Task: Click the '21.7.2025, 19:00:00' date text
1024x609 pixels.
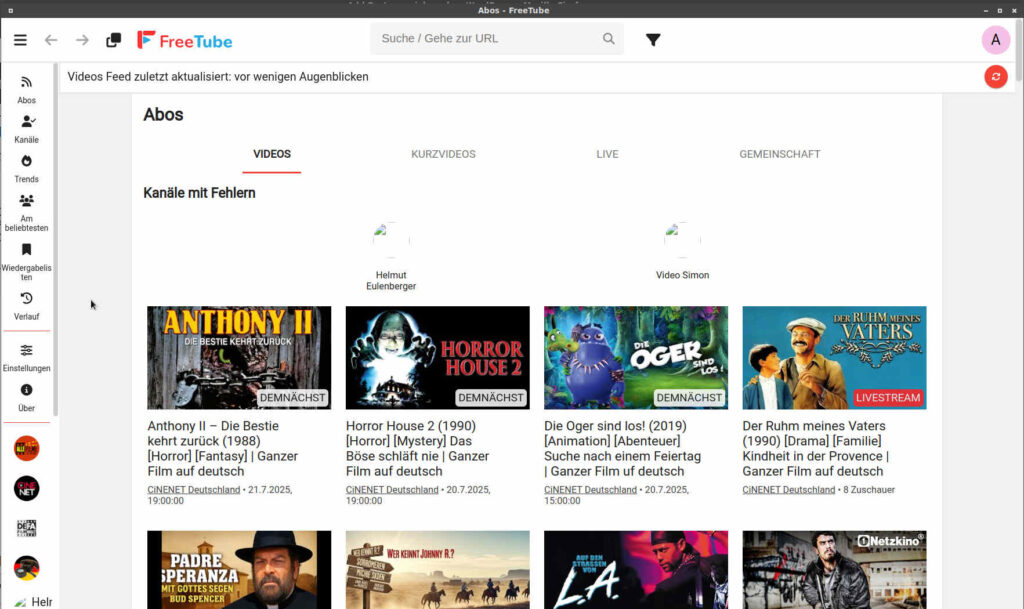Action: click(x=219, y=495)
